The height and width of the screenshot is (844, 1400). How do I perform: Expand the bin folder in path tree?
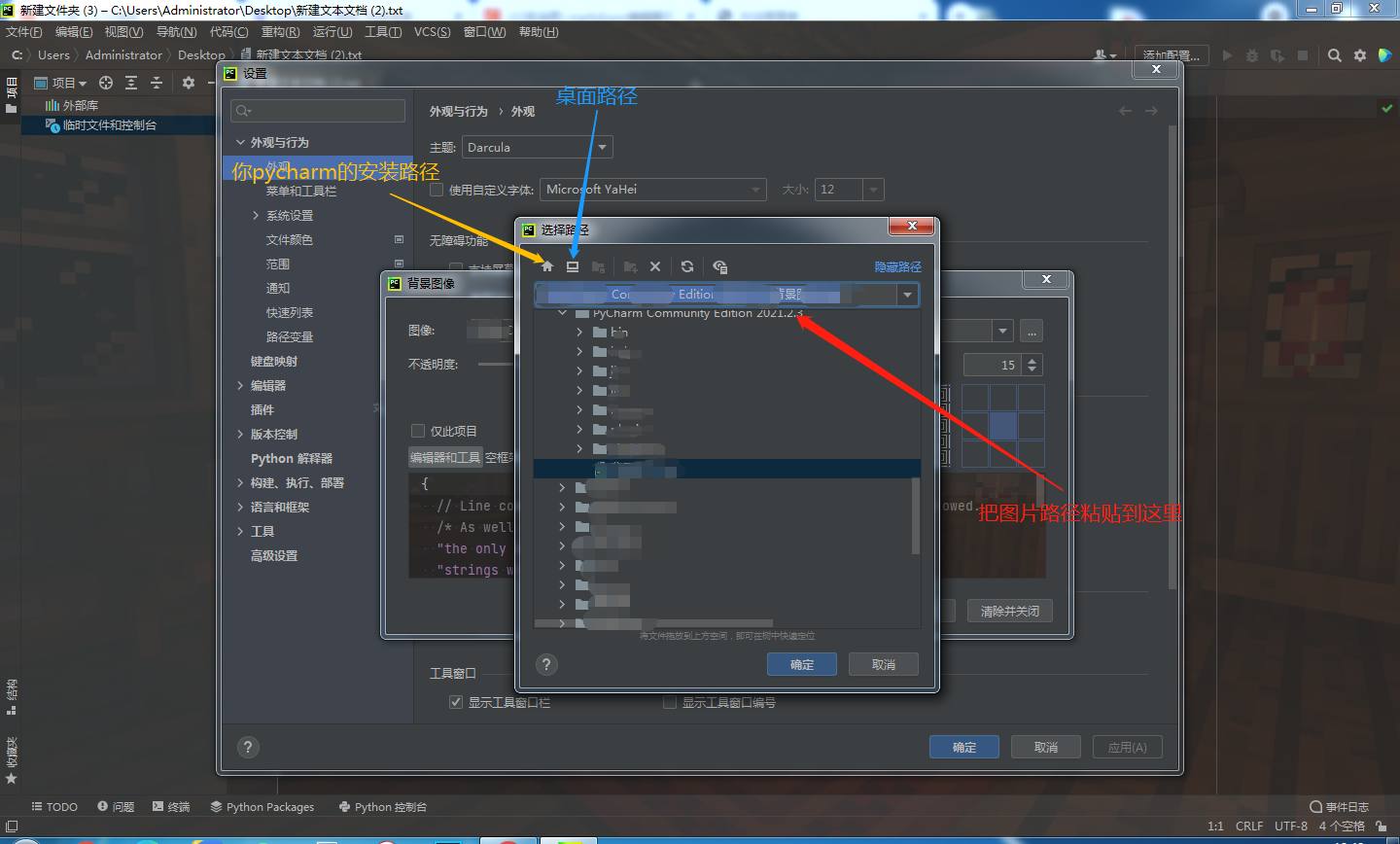coord(579,333)
